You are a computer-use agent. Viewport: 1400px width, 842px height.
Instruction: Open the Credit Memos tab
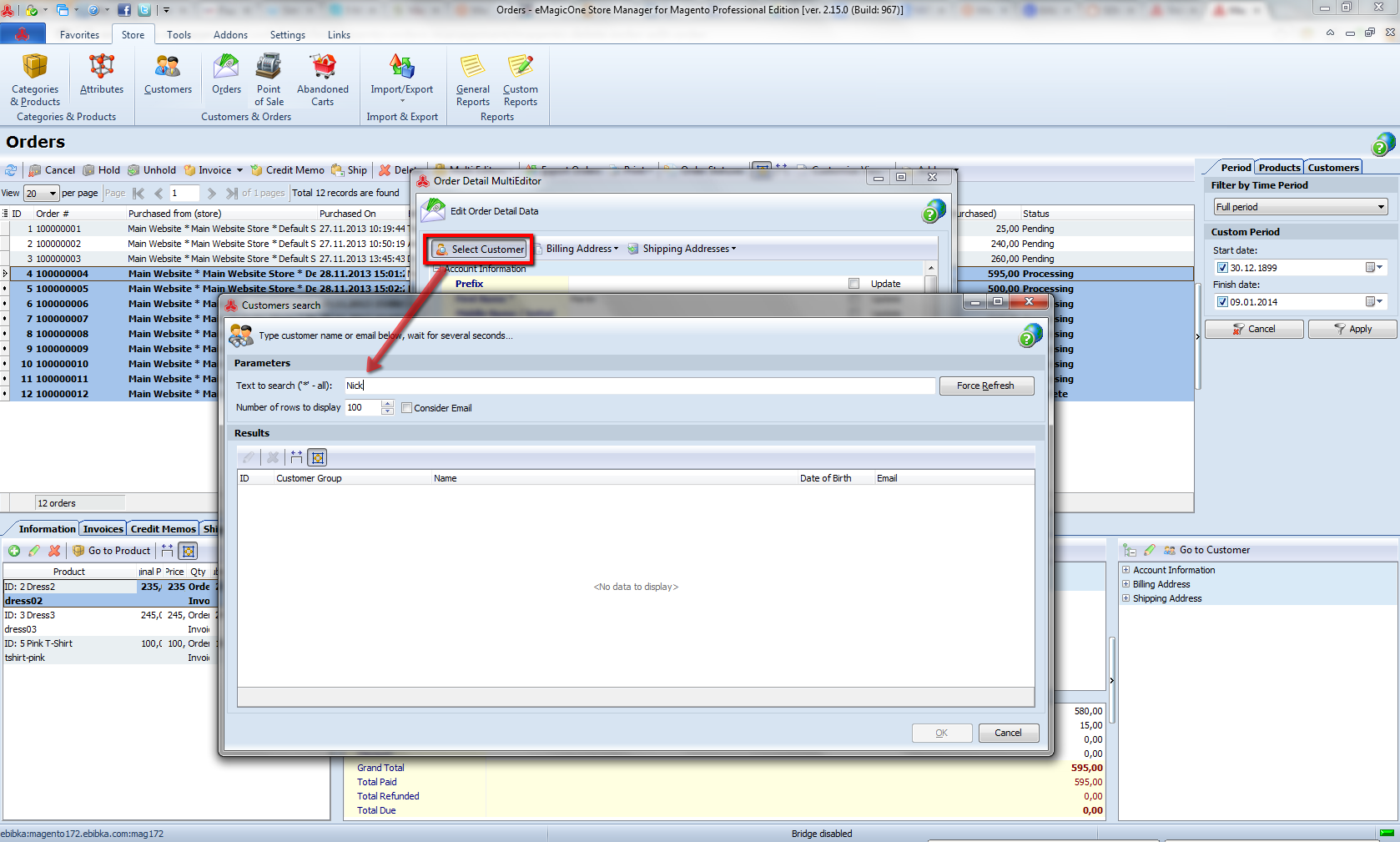(163, 529)
